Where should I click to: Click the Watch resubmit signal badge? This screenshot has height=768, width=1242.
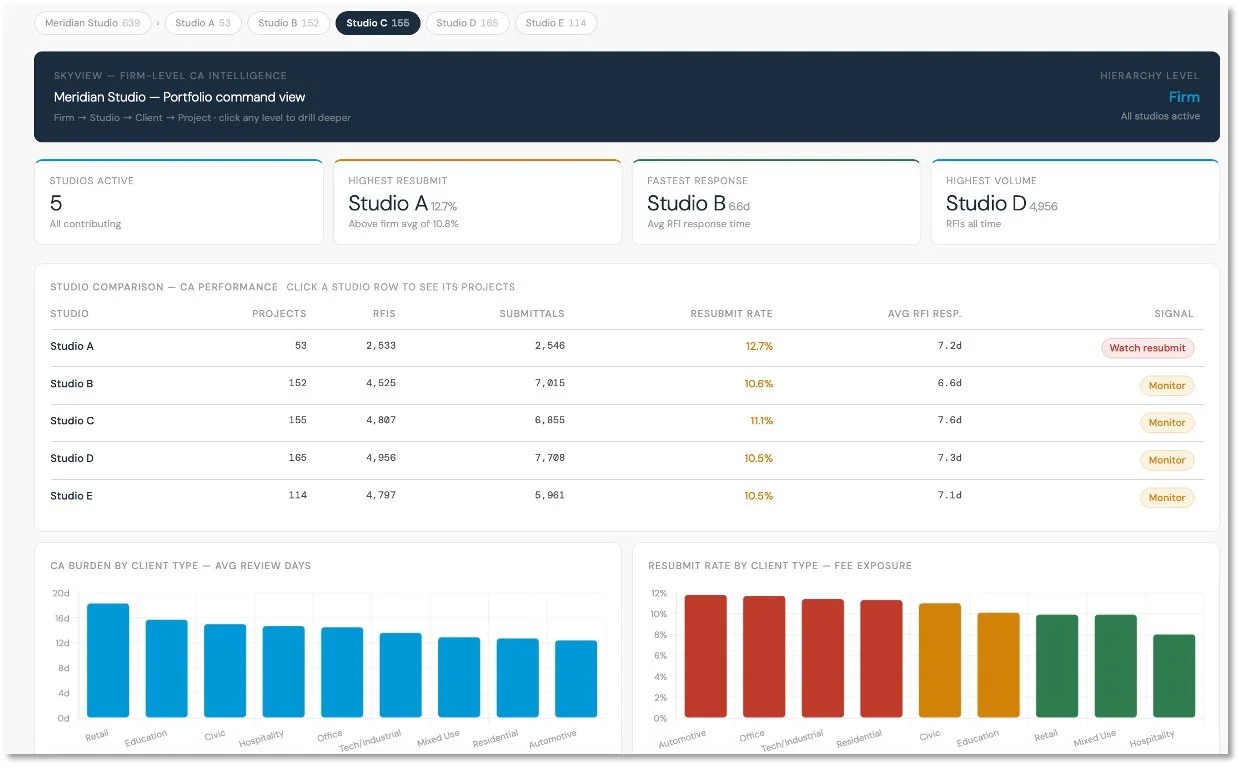point(1148,348)
